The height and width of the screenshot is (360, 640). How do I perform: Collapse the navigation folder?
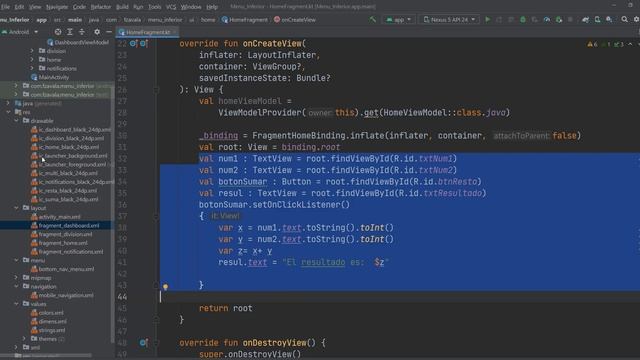pyautogui.click(x=16, y=286)
